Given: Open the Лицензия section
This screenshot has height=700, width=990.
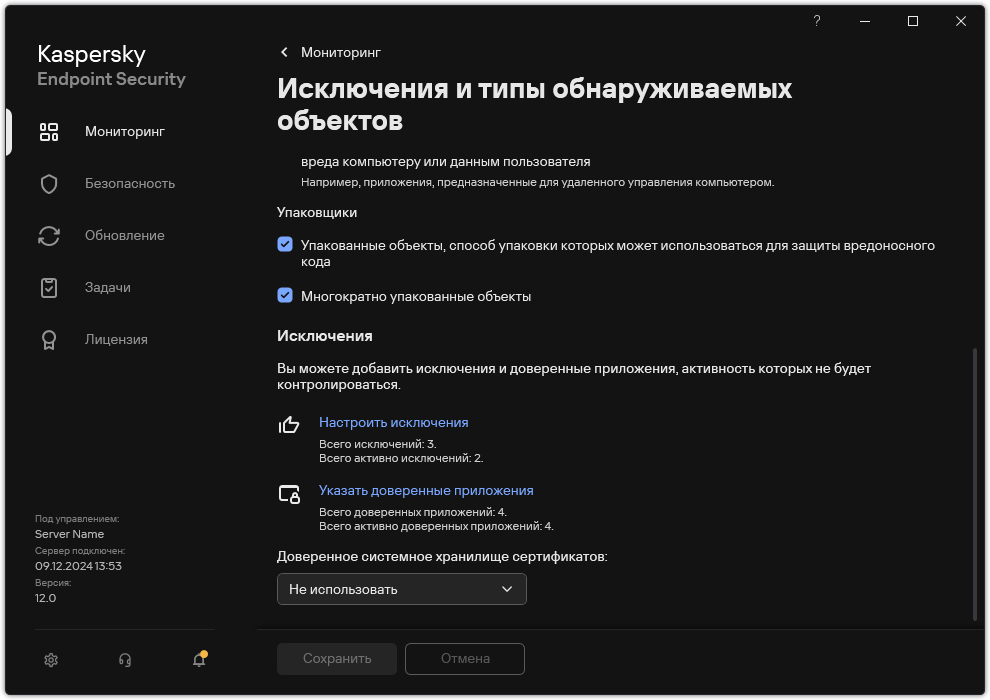Looking at the screenshot, I should pyautogui.click(x=116, y=340).
